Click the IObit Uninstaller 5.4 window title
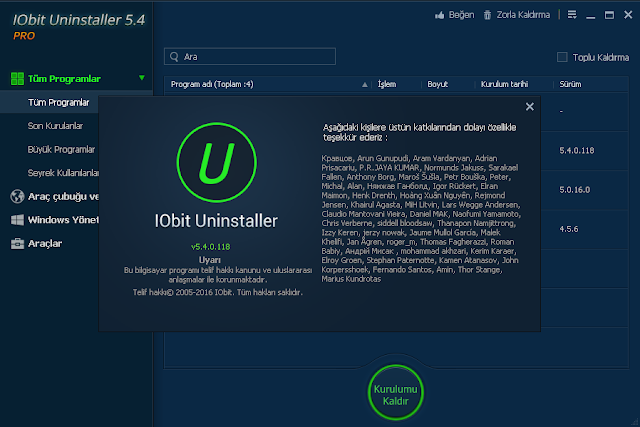Image resolution: width=640 pixels, height=427 pixels. click(79, 20)
